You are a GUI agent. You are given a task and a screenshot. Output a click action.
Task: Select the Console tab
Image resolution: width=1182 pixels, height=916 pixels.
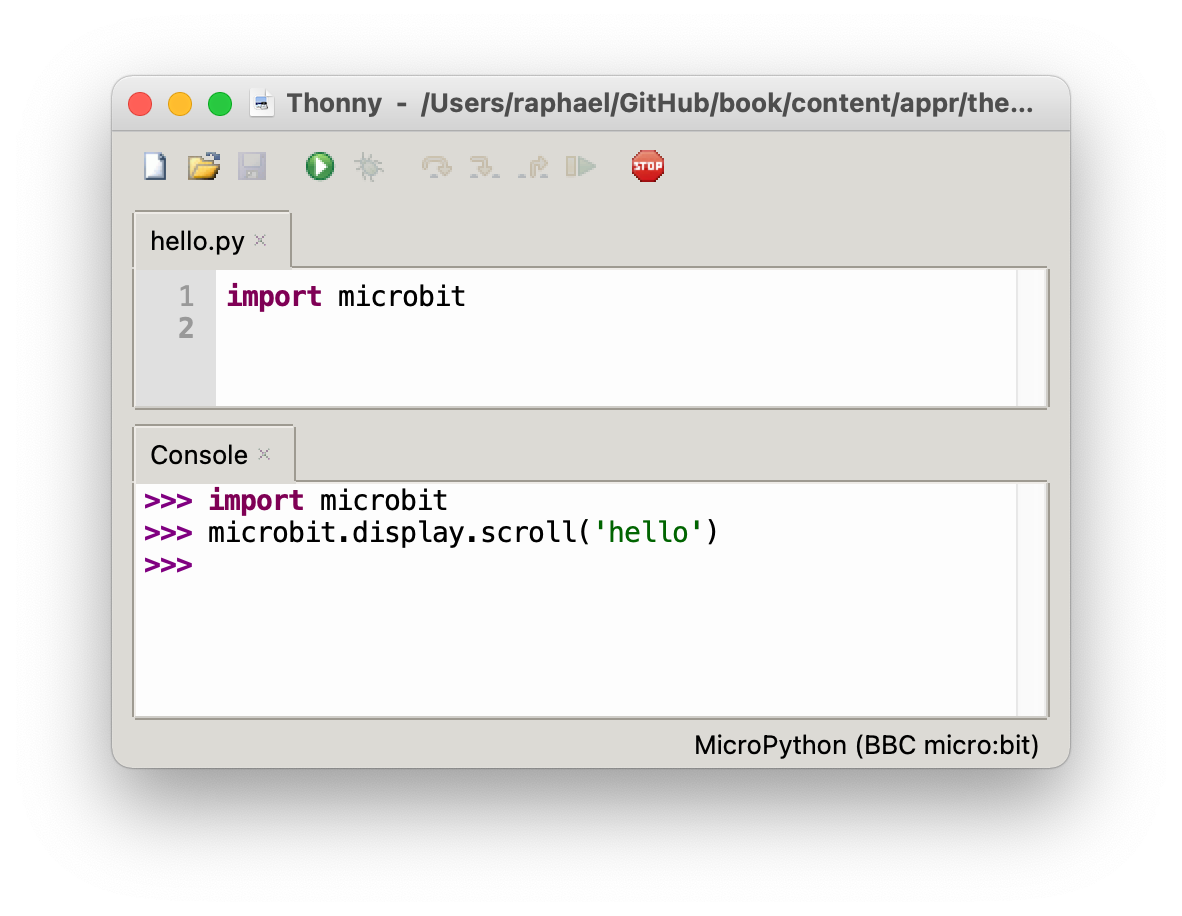click(x=198, y=455)
